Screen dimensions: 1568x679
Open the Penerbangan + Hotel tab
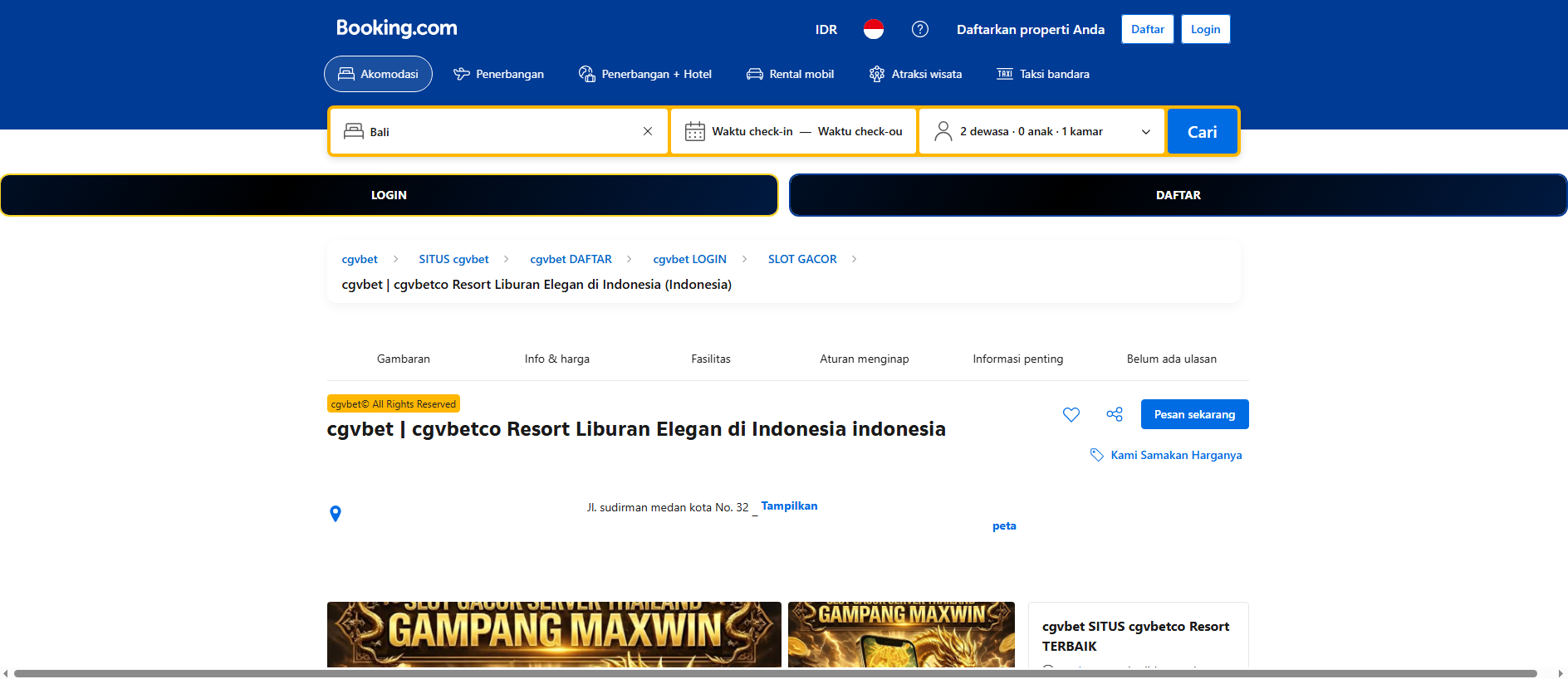coord(644,74)
